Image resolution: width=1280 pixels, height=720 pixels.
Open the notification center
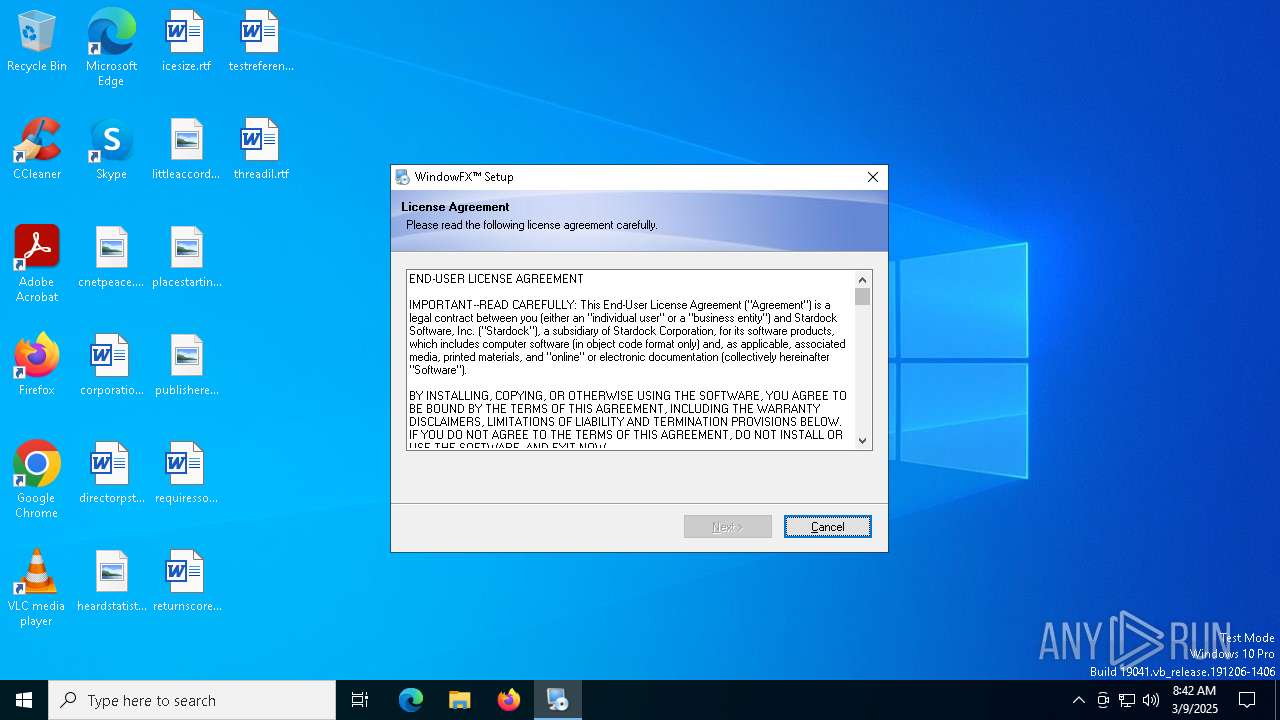(1247, 700)
